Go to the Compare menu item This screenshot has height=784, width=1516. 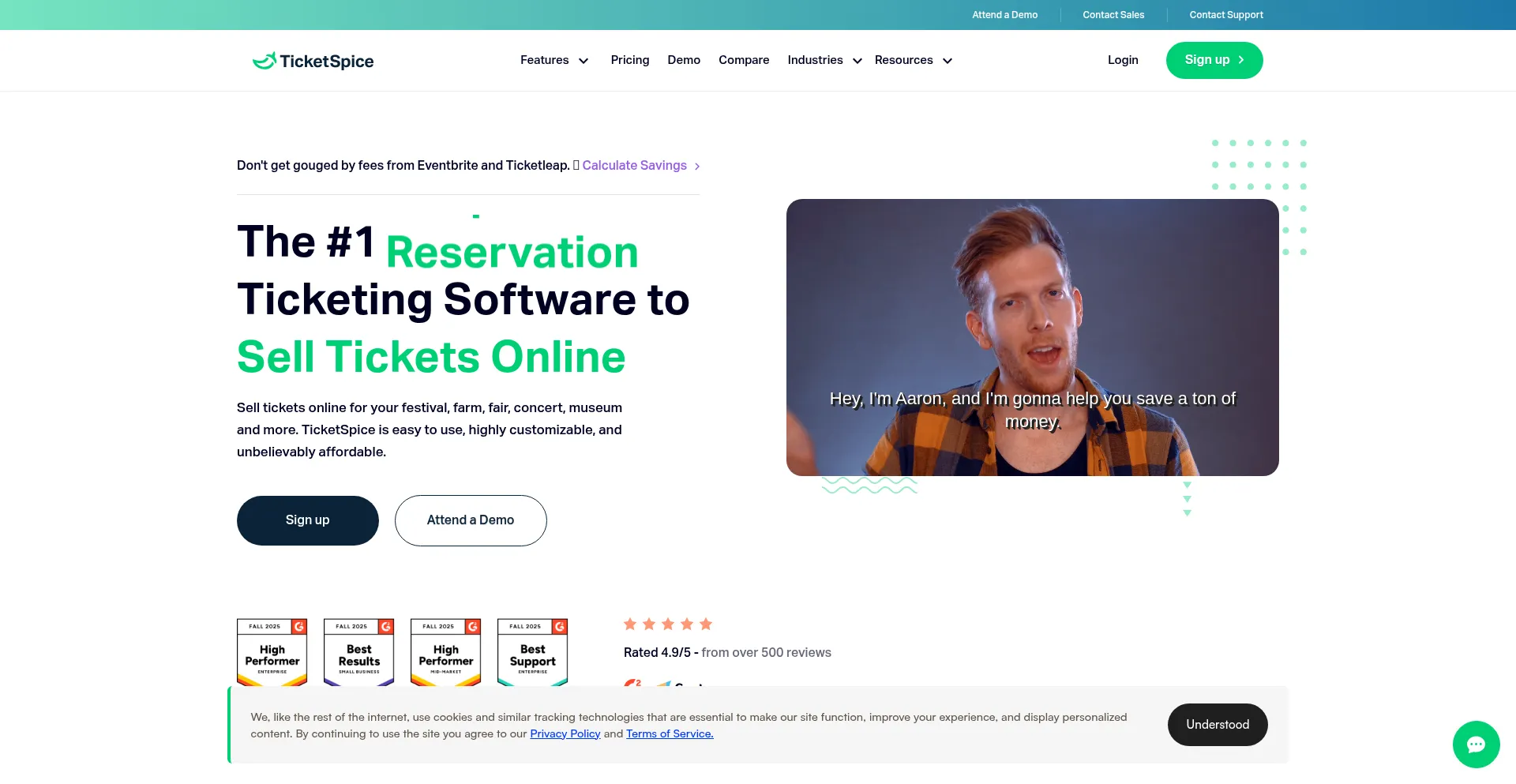744,60
